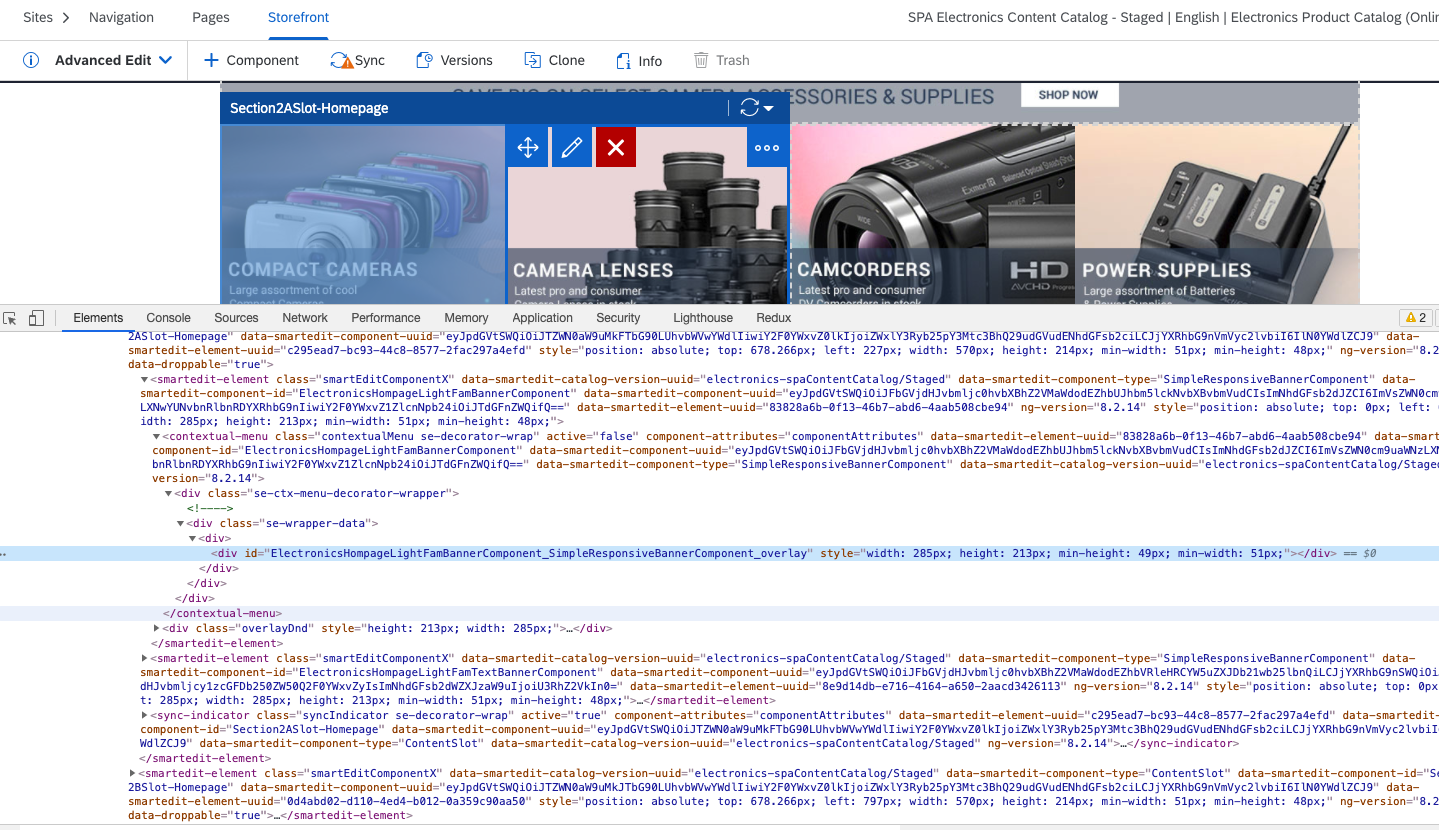The width and height of the screenshot is (1439, 830).
Task: Open the DevTools Lighthouse tab
Action: tap(703, 318)
